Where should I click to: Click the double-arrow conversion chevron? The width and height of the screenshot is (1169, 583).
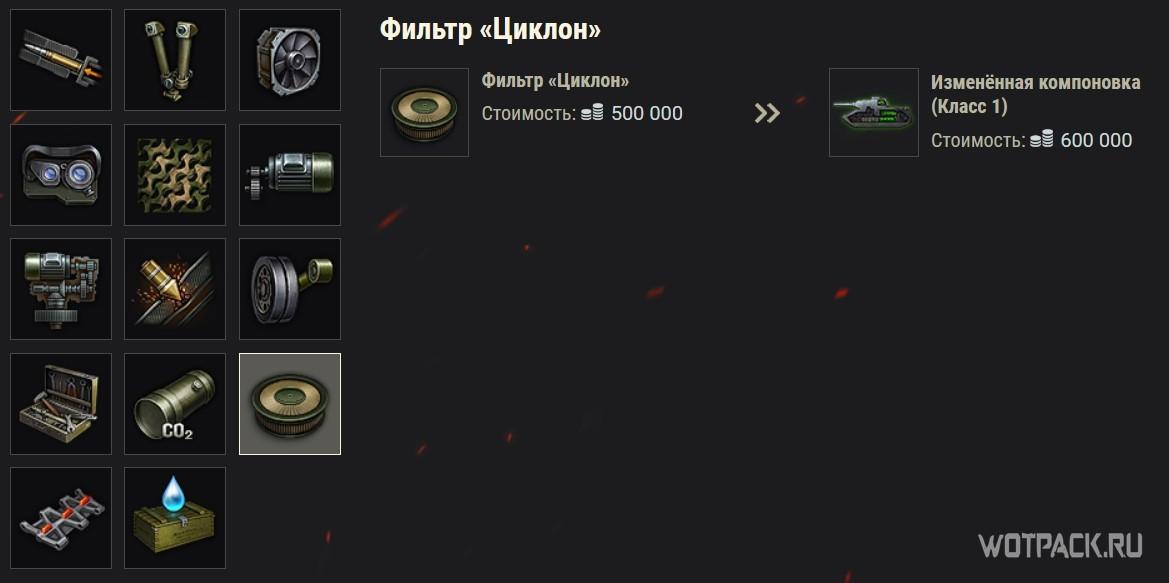click(767, 113)
